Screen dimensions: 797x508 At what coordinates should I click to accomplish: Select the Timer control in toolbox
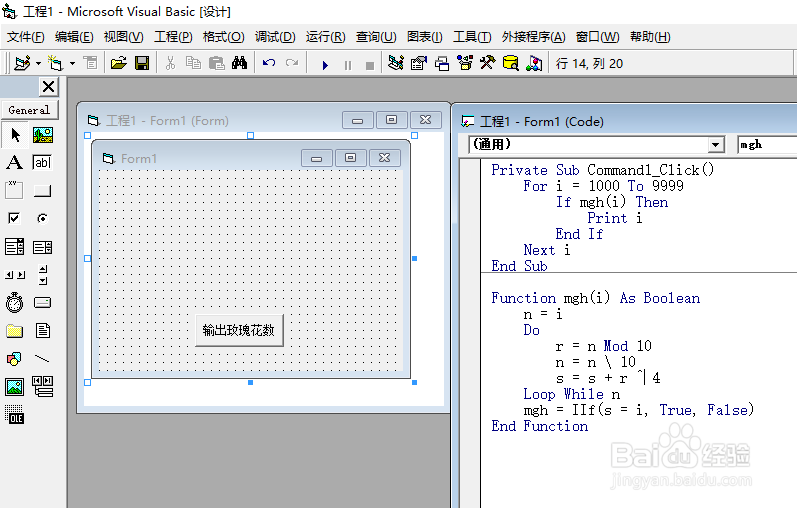[x=14, y=303]
